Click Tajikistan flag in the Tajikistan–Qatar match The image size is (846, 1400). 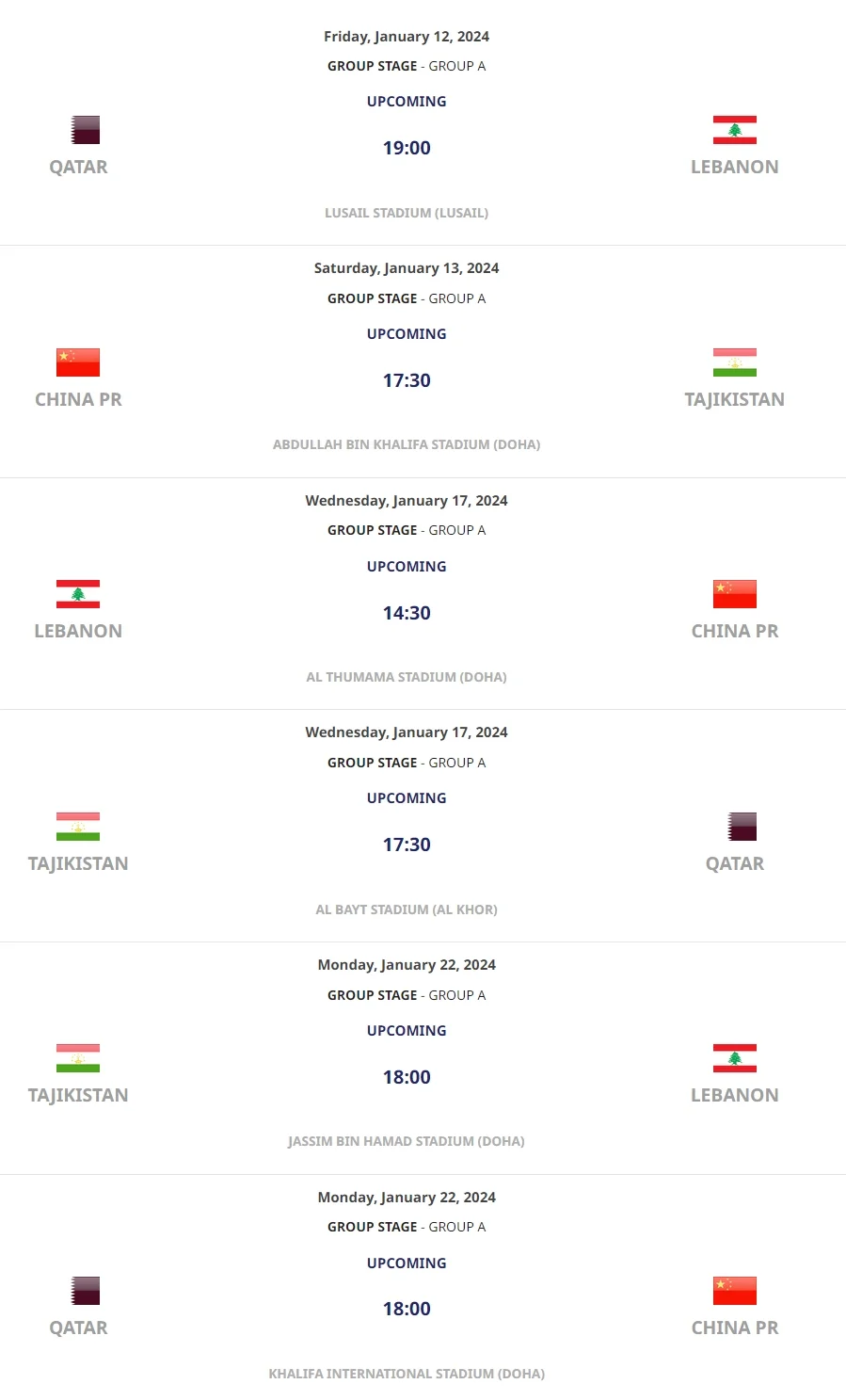coord(78,827)
